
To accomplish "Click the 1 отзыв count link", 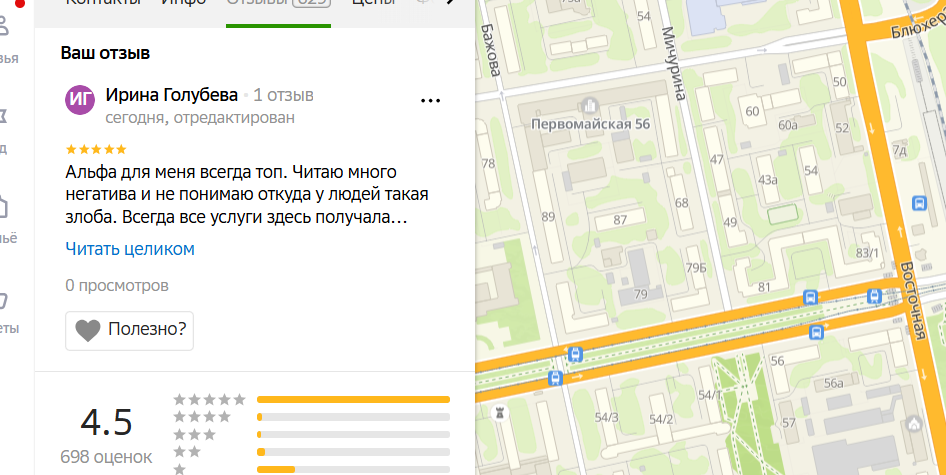I will click(x=284, y=95).
